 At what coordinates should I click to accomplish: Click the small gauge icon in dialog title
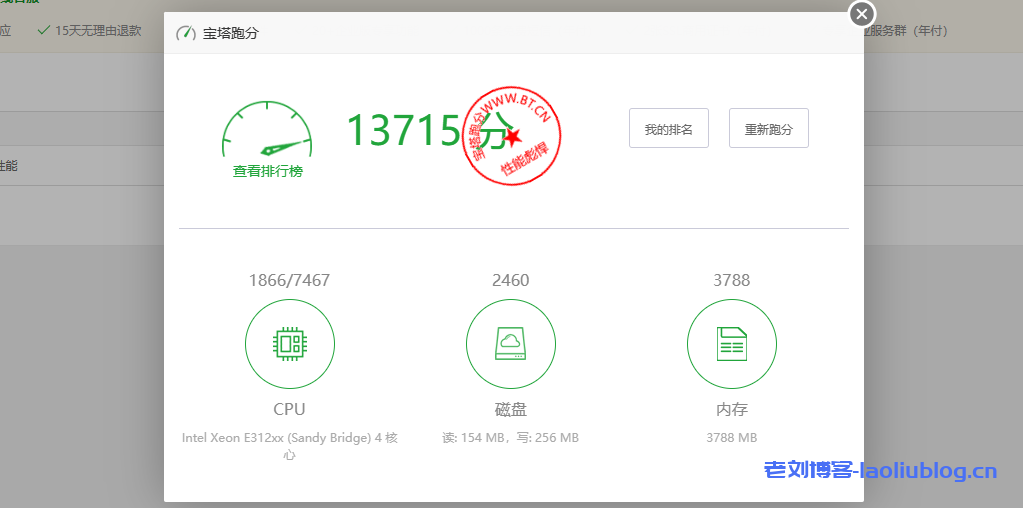[x=186, y=33]
